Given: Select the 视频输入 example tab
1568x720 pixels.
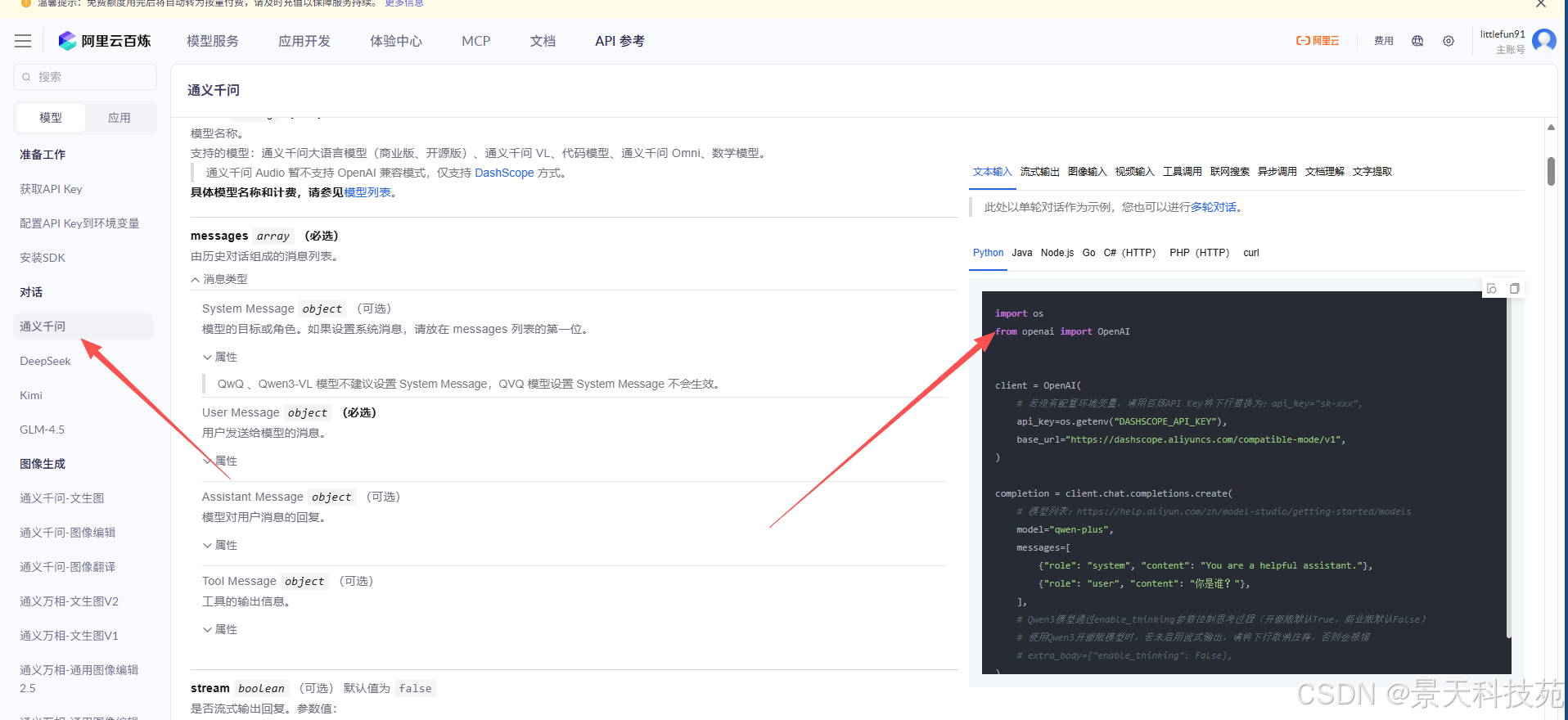Looking at the screenshot, I should tap(1135, 172).
